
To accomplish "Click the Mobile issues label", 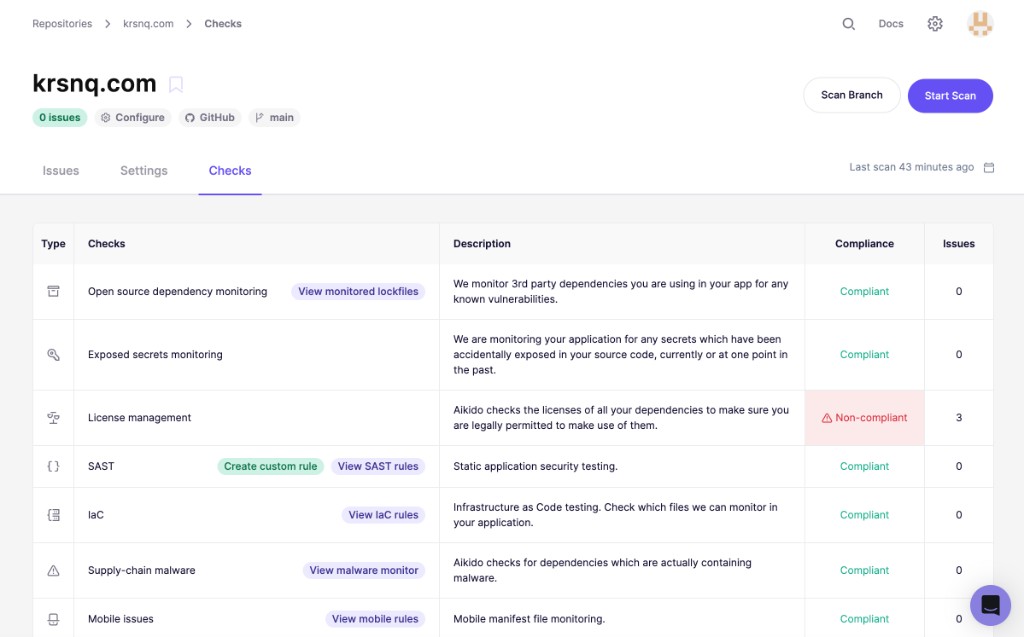I will (121, 619).
